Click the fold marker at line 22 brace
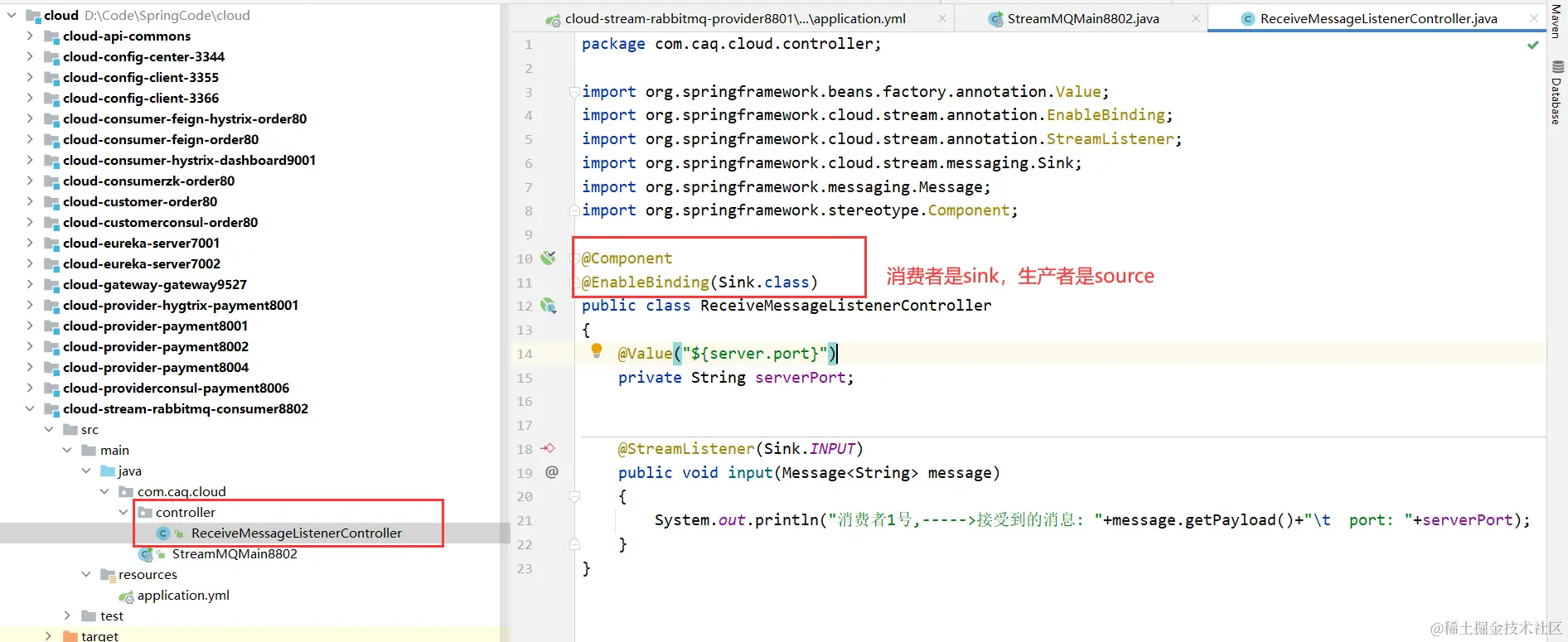 pos(574,544)
